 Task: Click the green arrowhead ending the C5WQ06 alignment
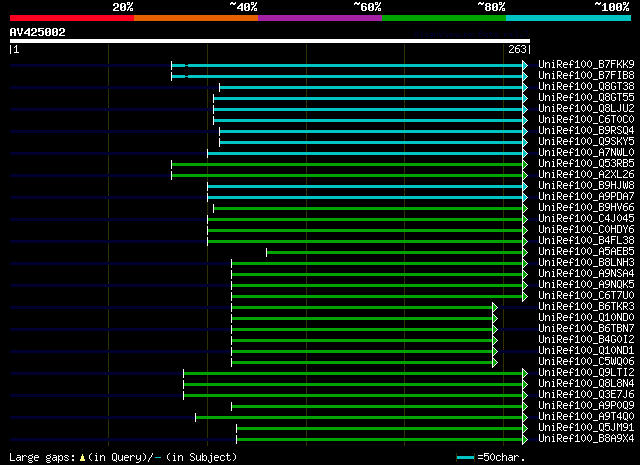tap(495, 363)
